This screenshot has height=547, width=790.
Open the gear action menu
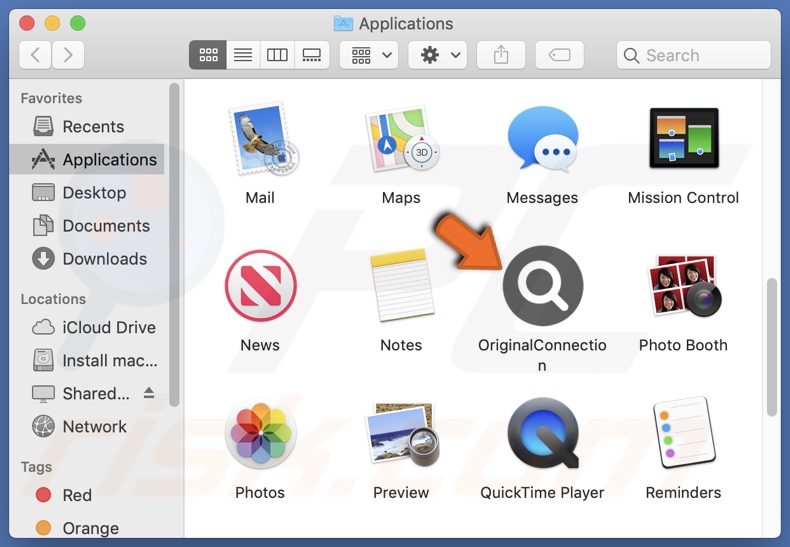click(437, 55)
